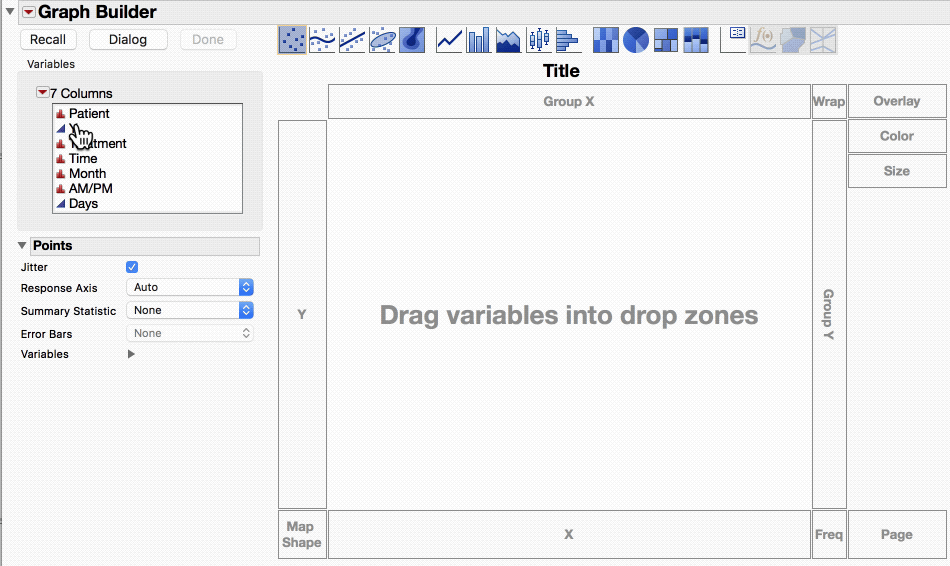
Task: Click the Recall button
Action: pyautogui.click(x=48, y=39)
